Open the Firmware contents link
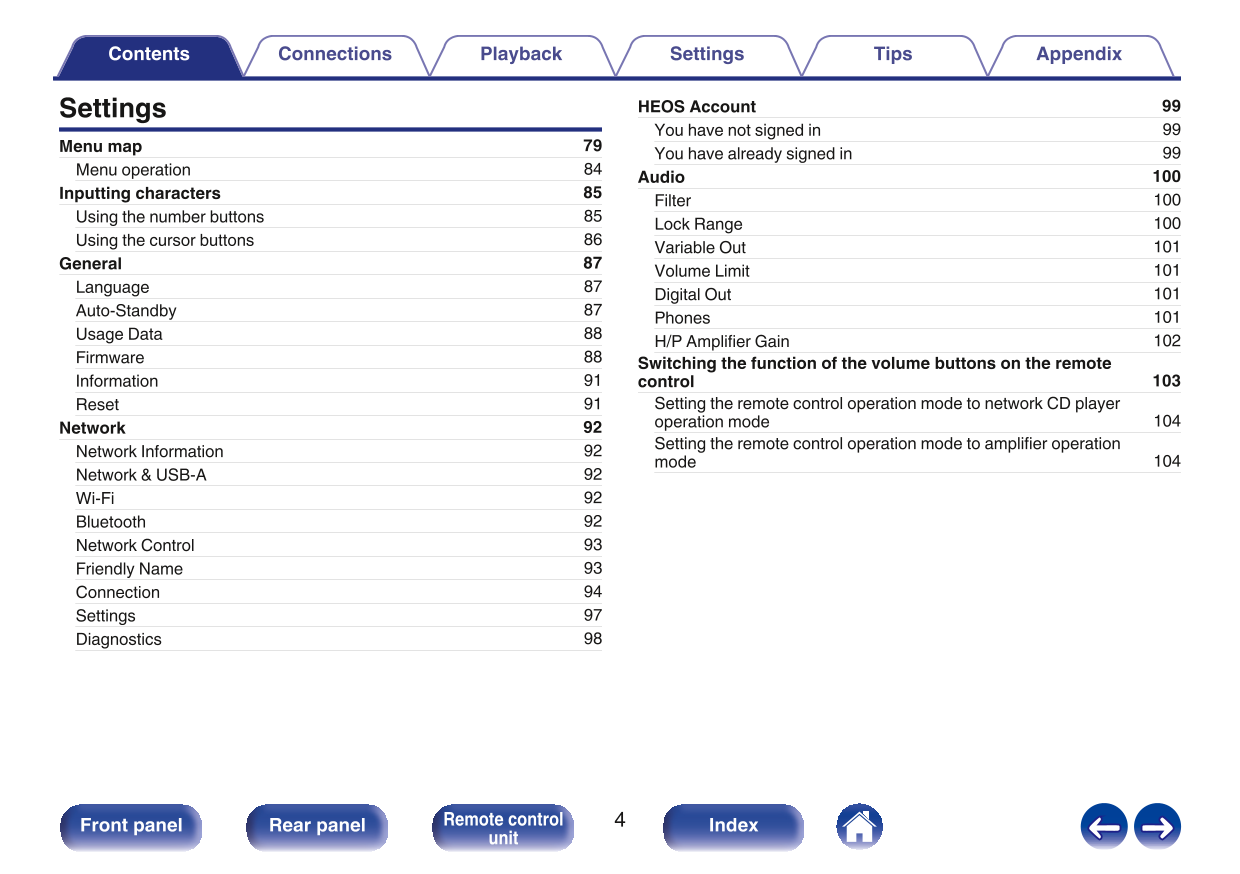1240x874 pixels. tap(110, 358)
